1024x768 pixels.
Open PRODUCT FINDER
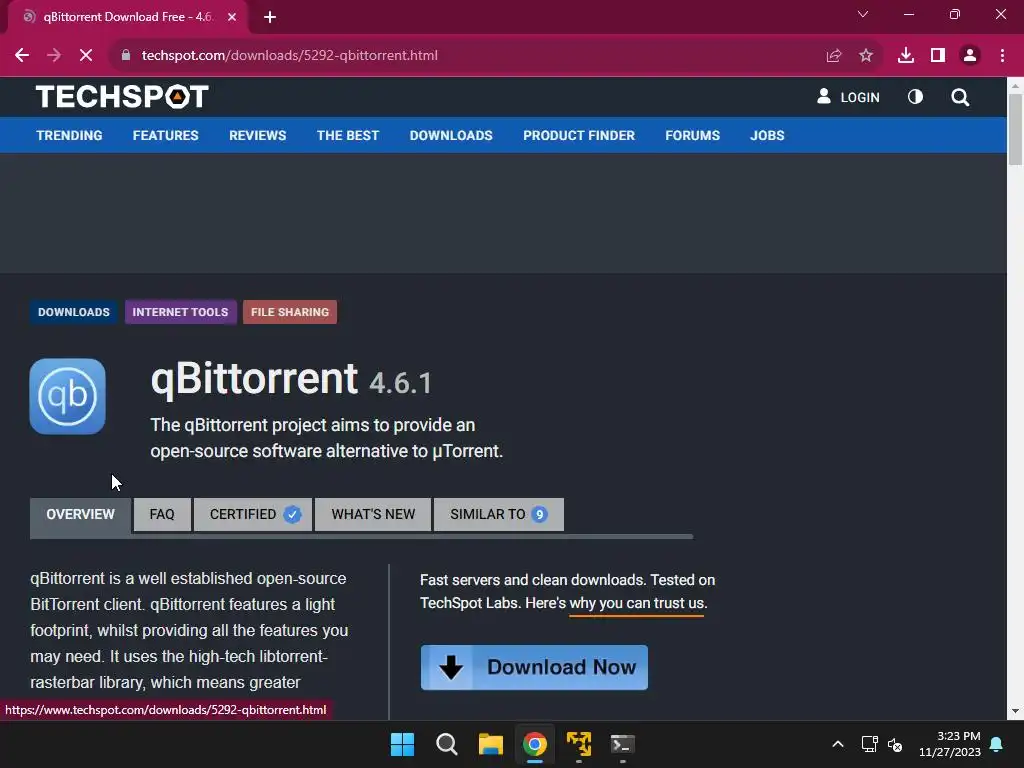tap(579, 135)
